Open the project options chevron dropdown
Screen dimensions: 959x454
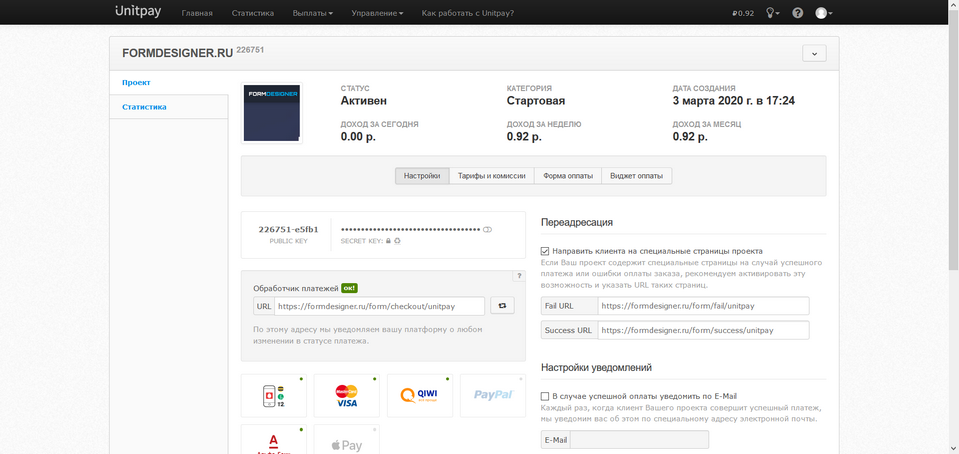point(814,53)
